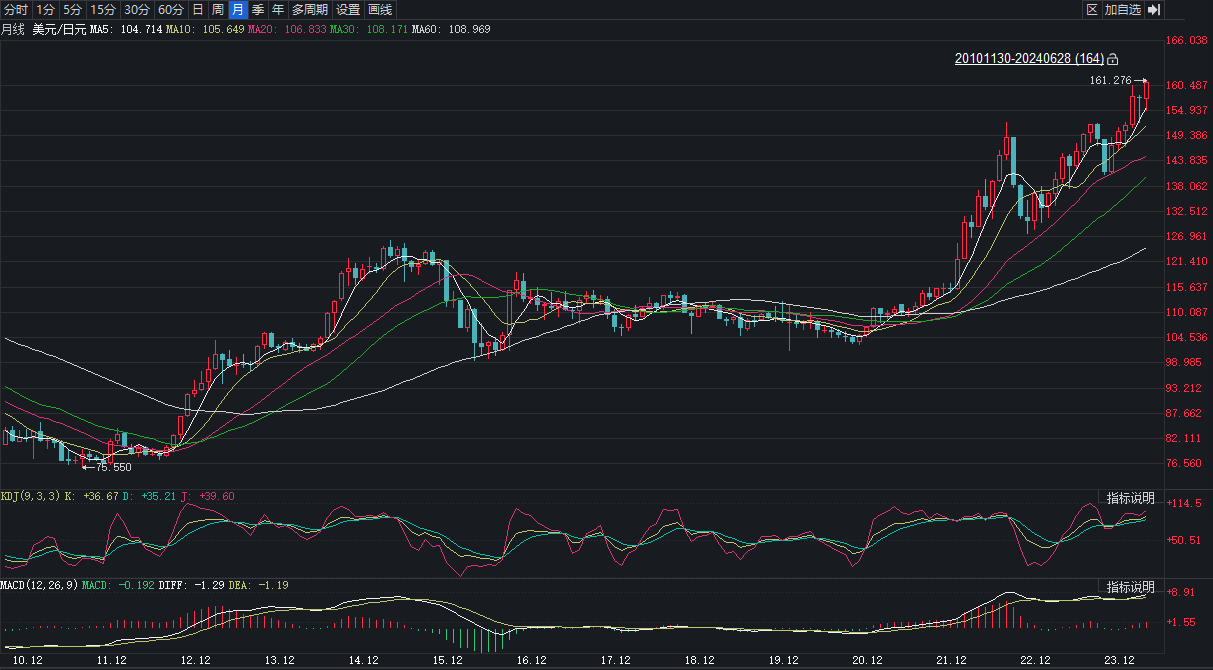
Task: Select the yearly 年 period
Action: click(x=278, y=10)
